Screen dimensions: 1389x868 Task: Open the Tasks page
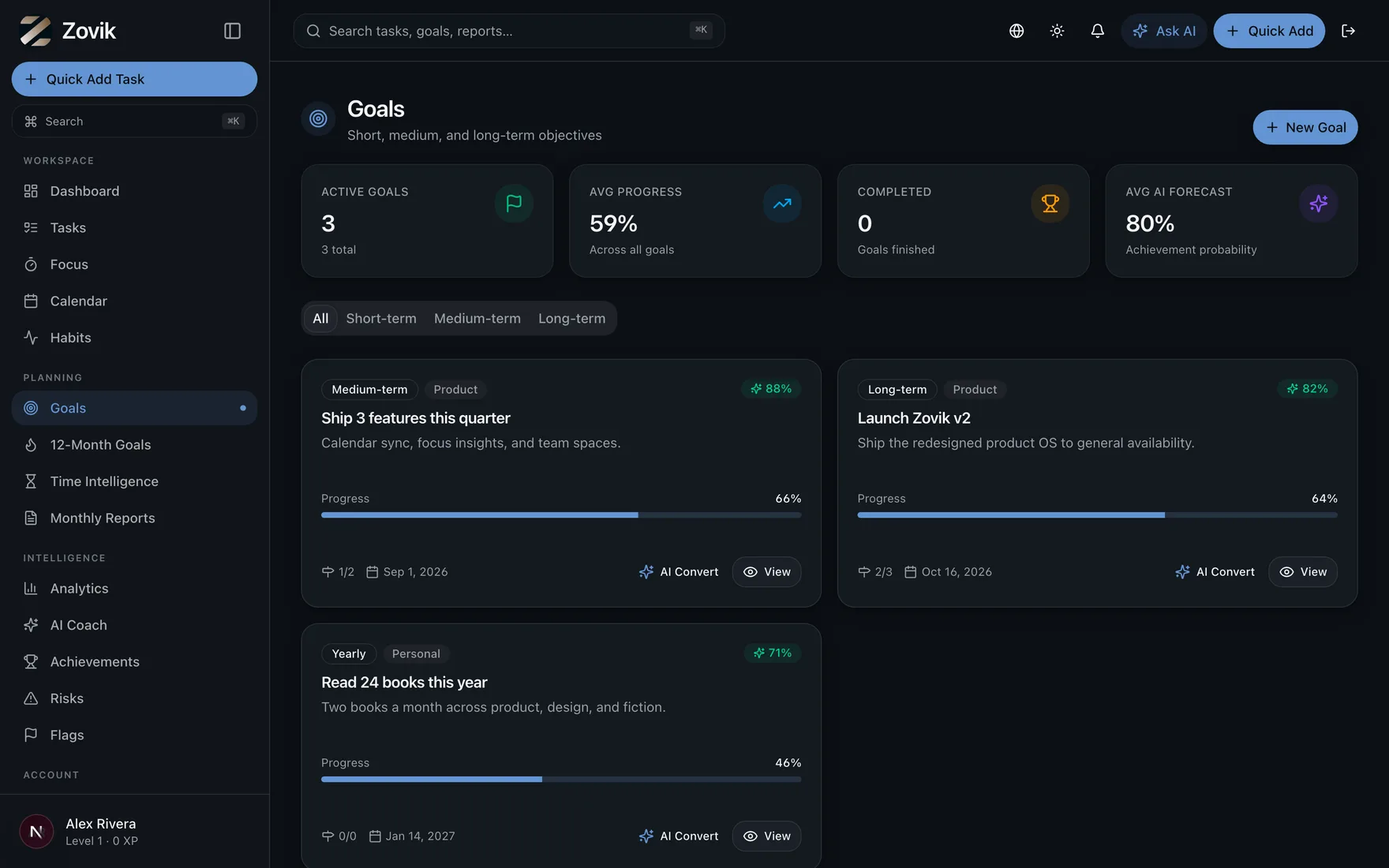click(x=134, y=228)
